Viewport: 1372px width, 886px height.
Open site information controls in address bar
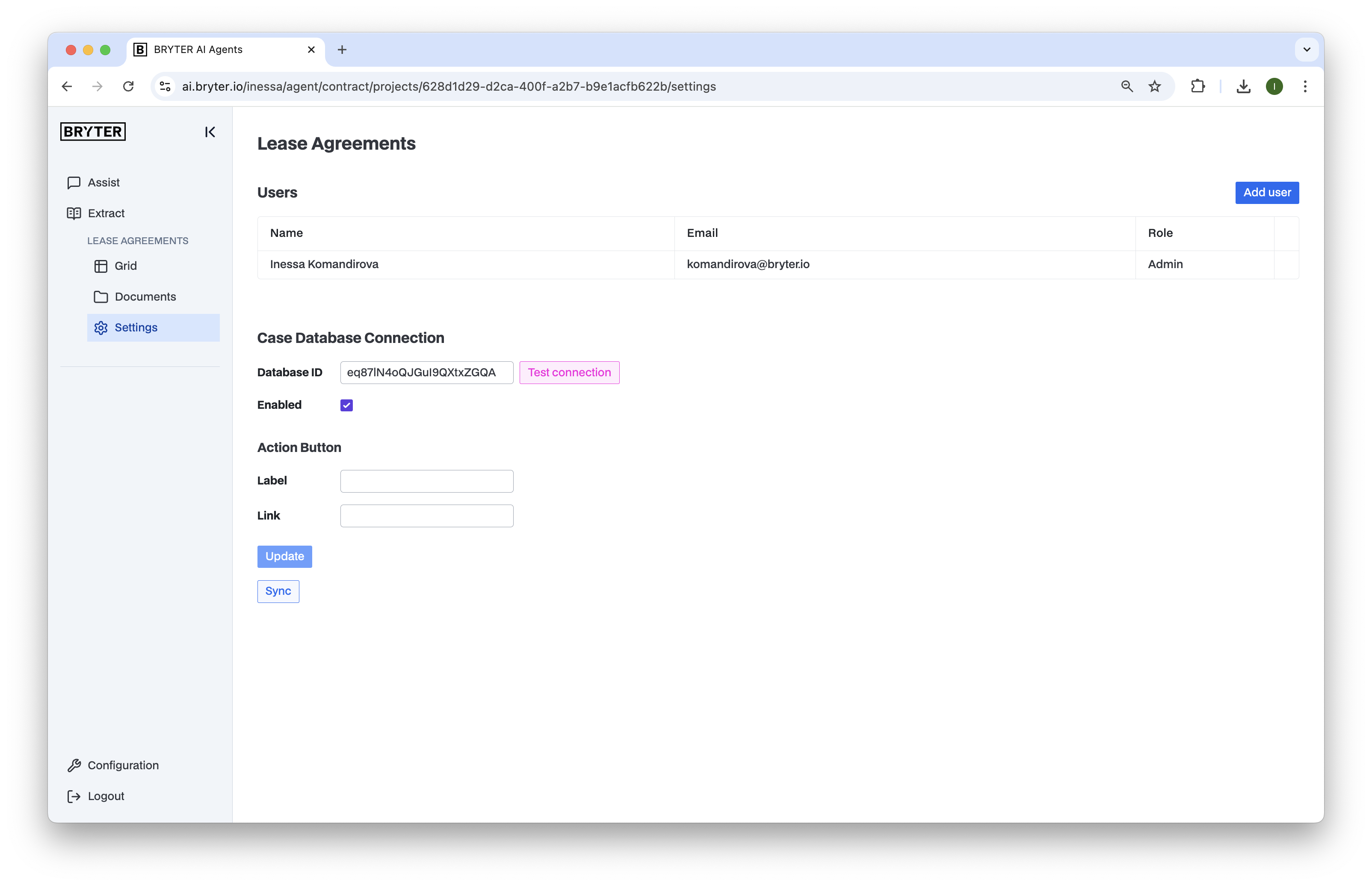(165, 86)
